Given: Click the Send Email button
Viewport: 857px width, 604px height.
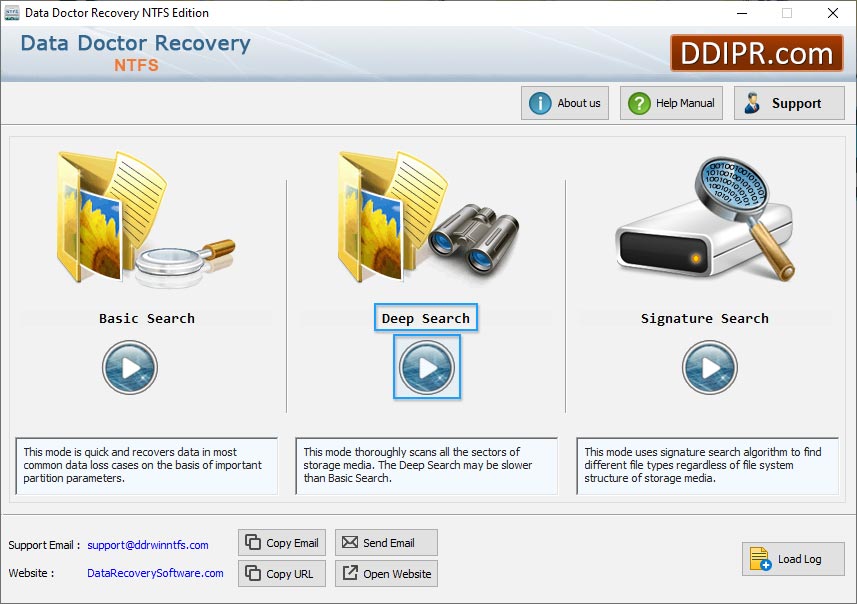Looking at the screenshot, I should (386, 543).
